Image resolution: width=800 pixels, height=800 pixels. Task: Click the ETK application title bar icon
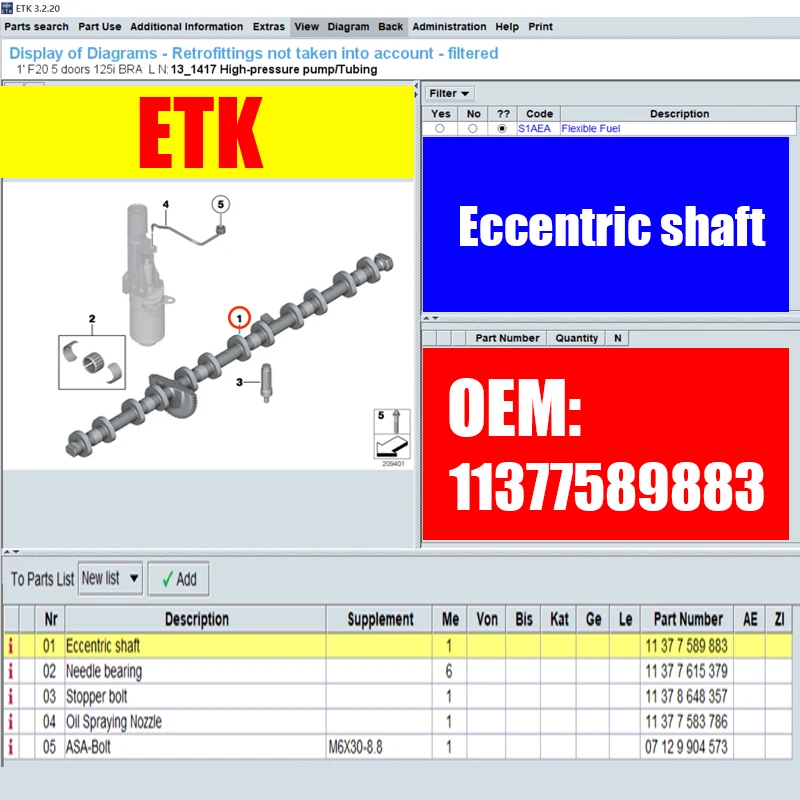pos(7,8)
